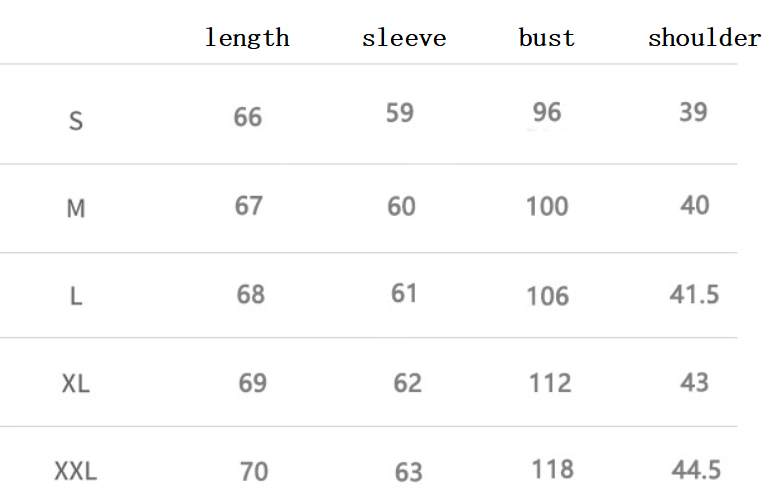Select the XXL size row label
The height and width of the screenshot is (502, 770).
pyautogui.click(x=76, y=471)
